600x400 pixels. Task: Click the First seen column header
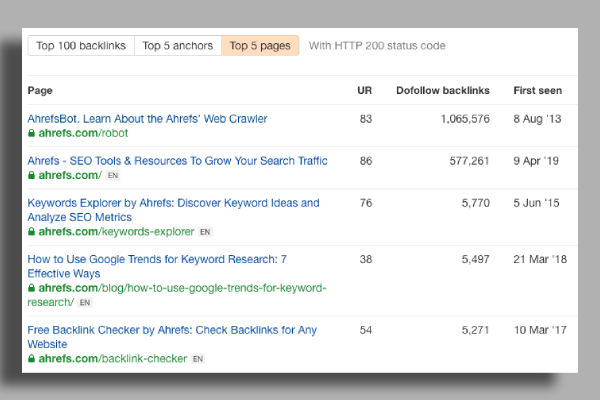click(538, 91)
